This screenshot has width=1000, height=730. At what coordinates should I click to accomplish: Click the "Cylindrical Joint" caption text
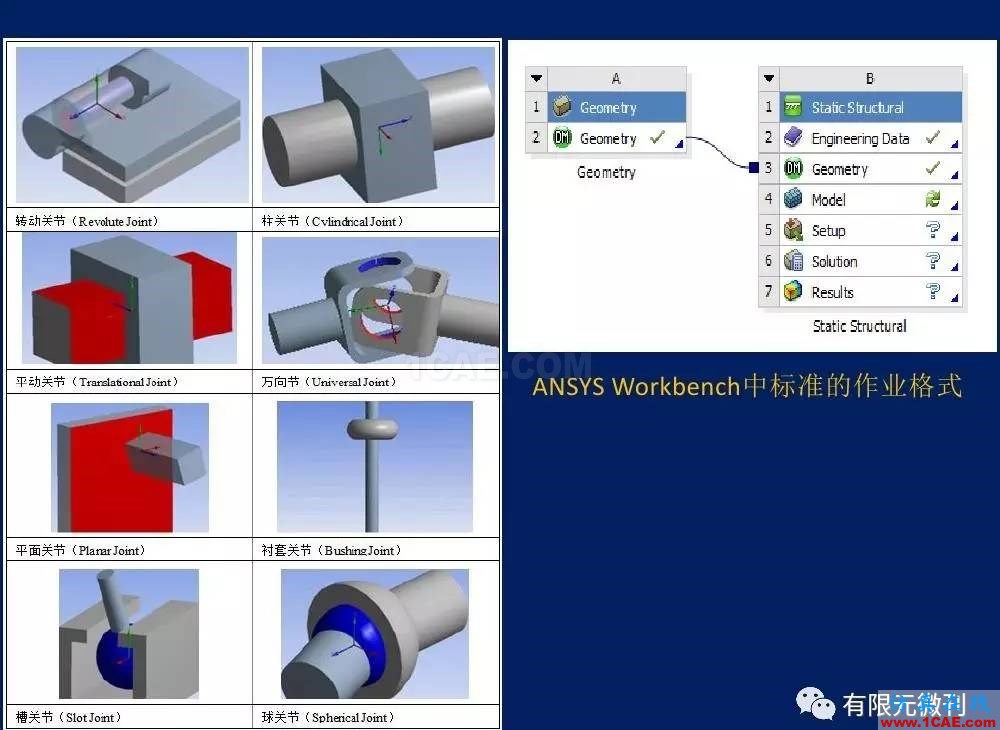click(x=354, y=221)
